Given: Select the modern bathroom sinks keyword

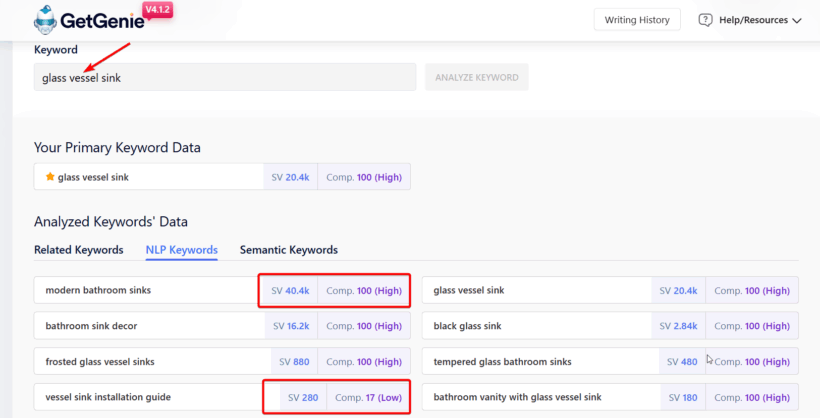Looking at the screenshot, I should [x=98, y=290].
